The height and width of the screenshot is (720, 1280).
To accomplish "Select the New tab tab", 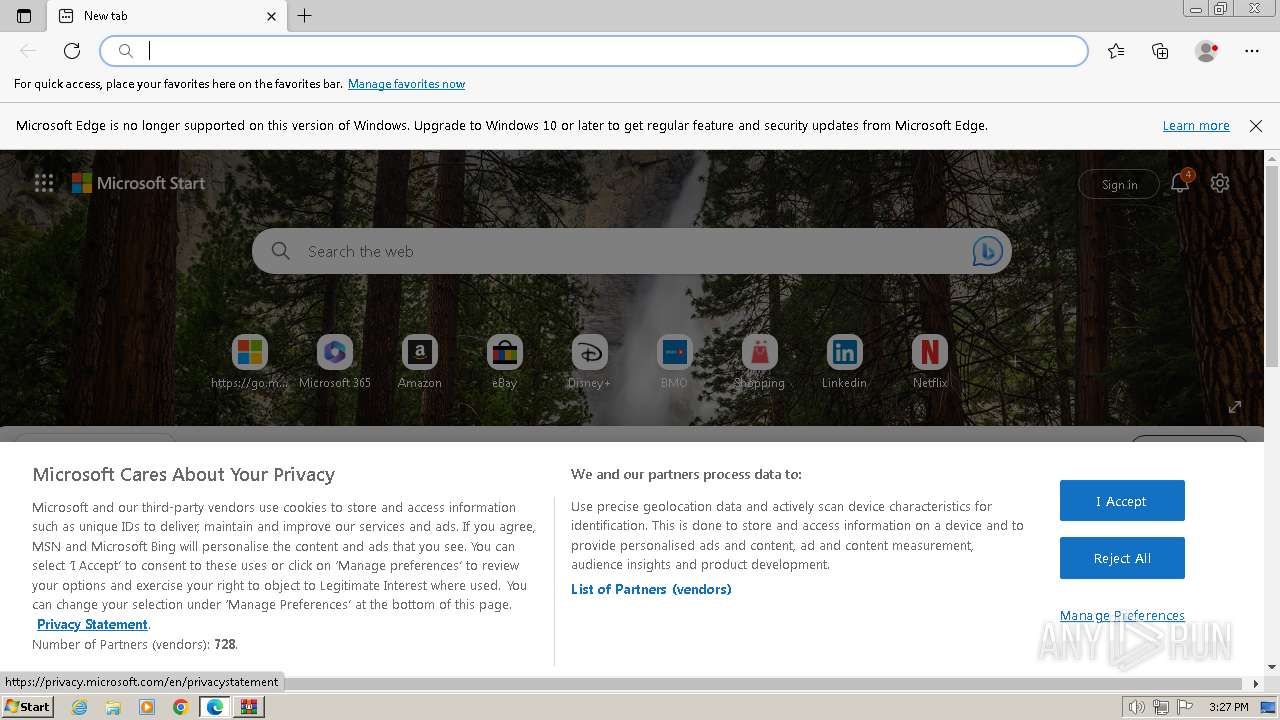I will point(167,16).
